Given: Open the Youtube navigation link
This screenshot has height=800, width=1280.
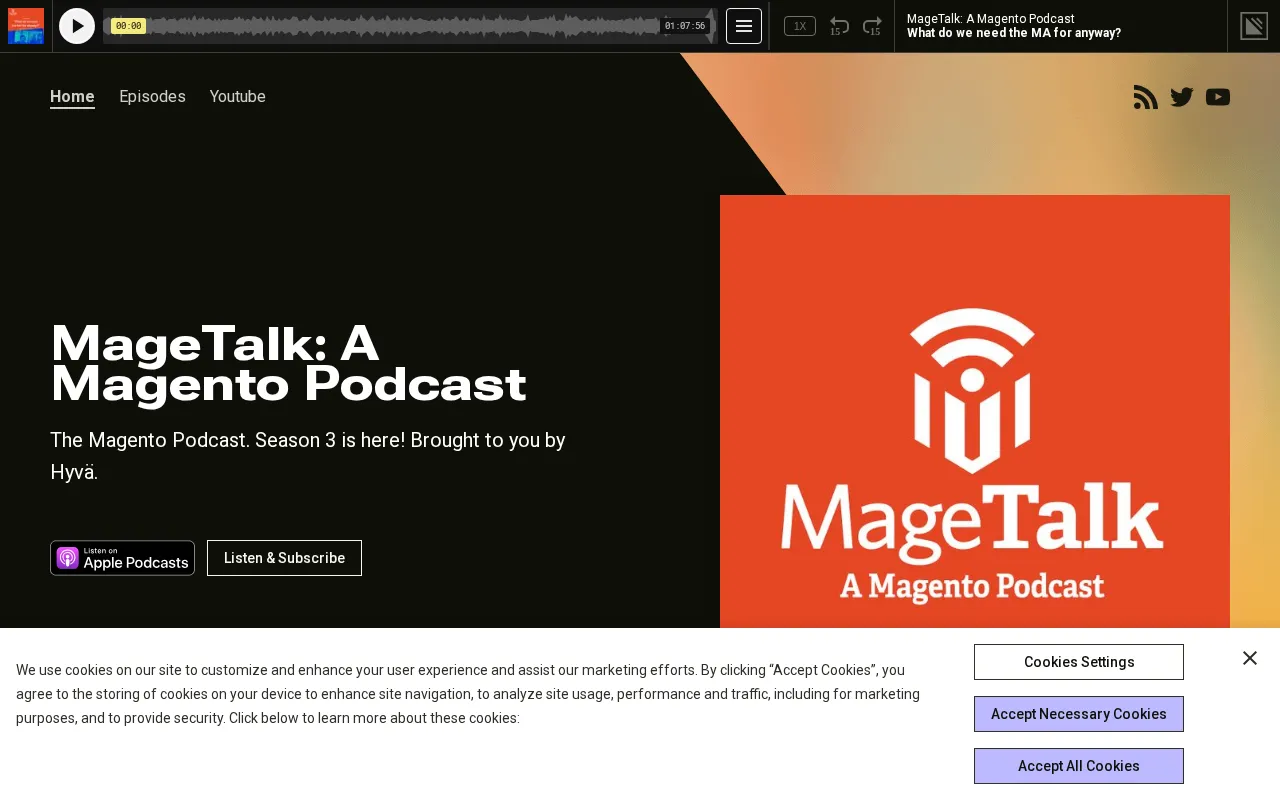Looking at the screenshot, I should click(x=237, y=97).
